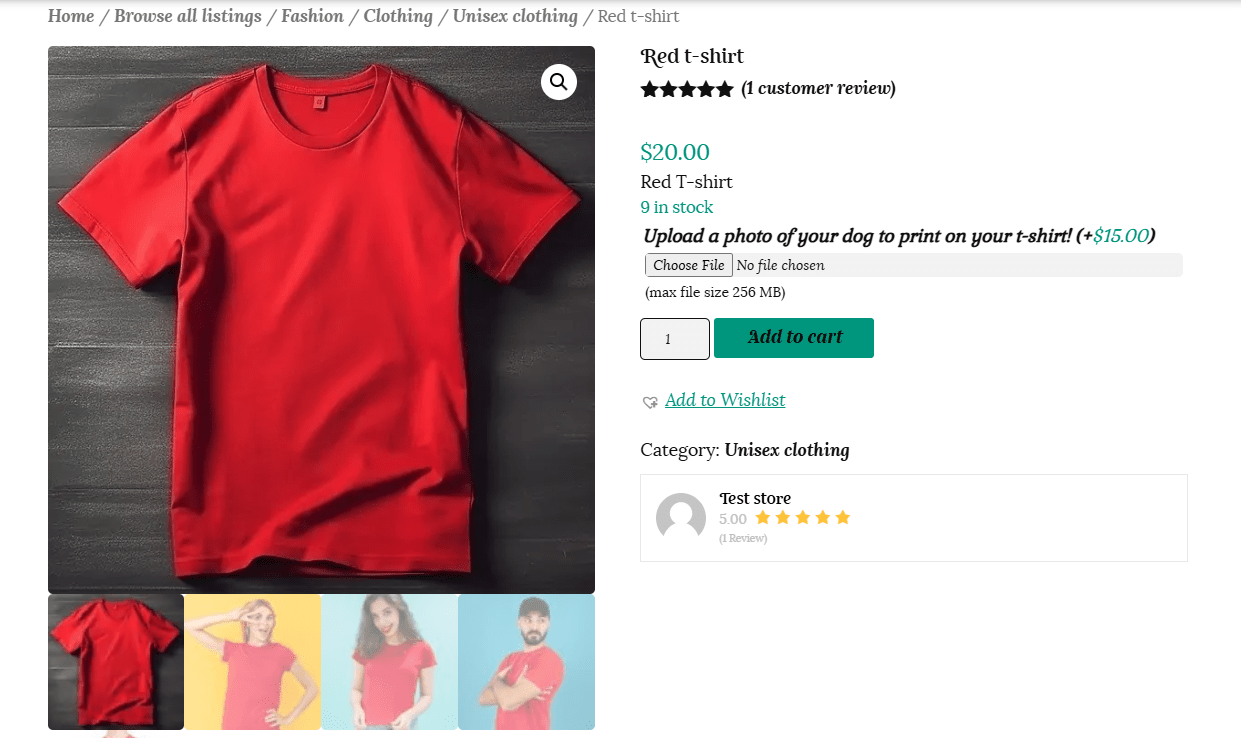1241x738 pixels.
Task: Open the Add to Wishlist link
Action: coord(725,400)
